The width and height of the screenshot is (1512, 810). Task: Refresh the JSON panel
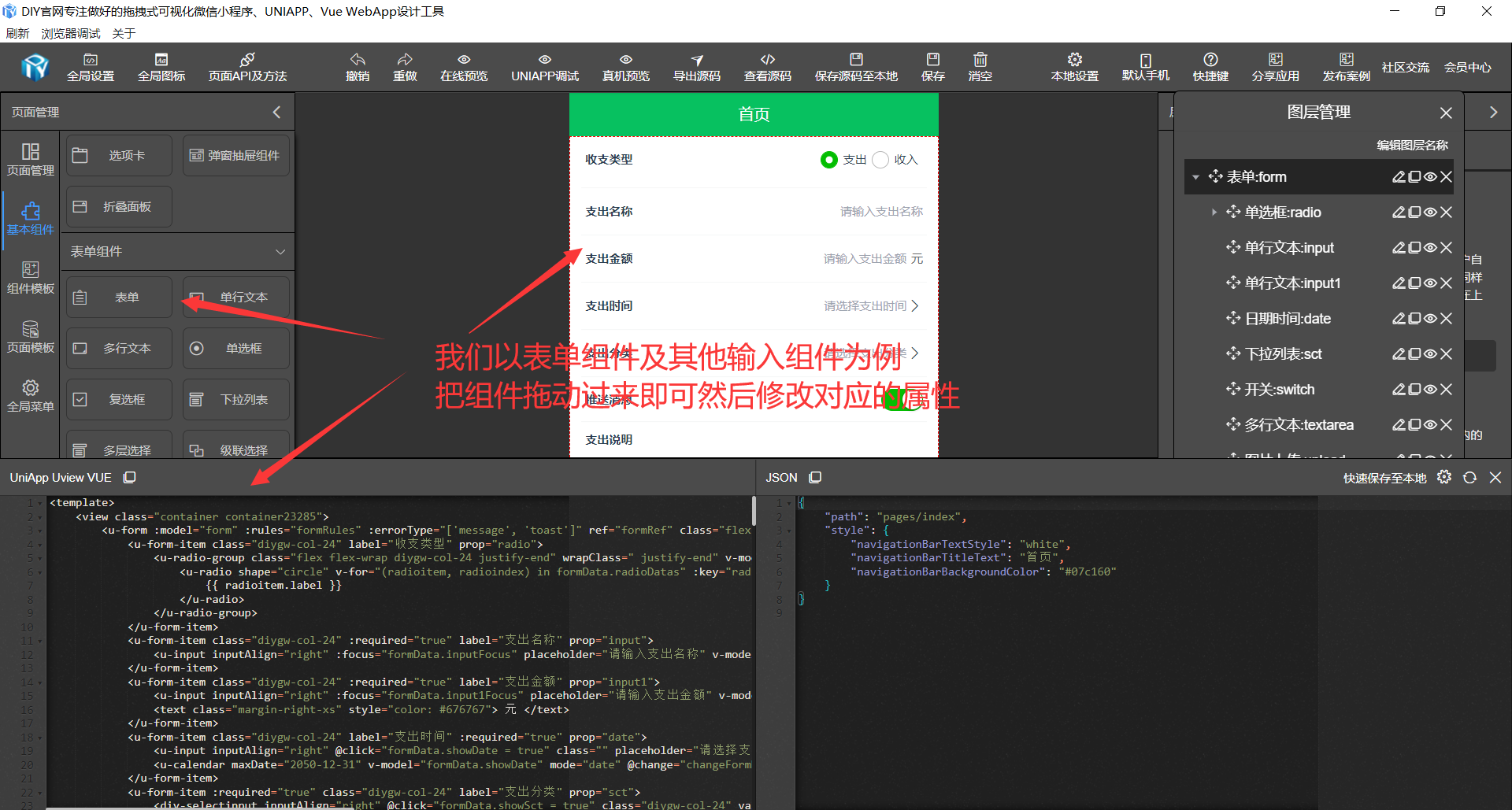(1469, 477)
